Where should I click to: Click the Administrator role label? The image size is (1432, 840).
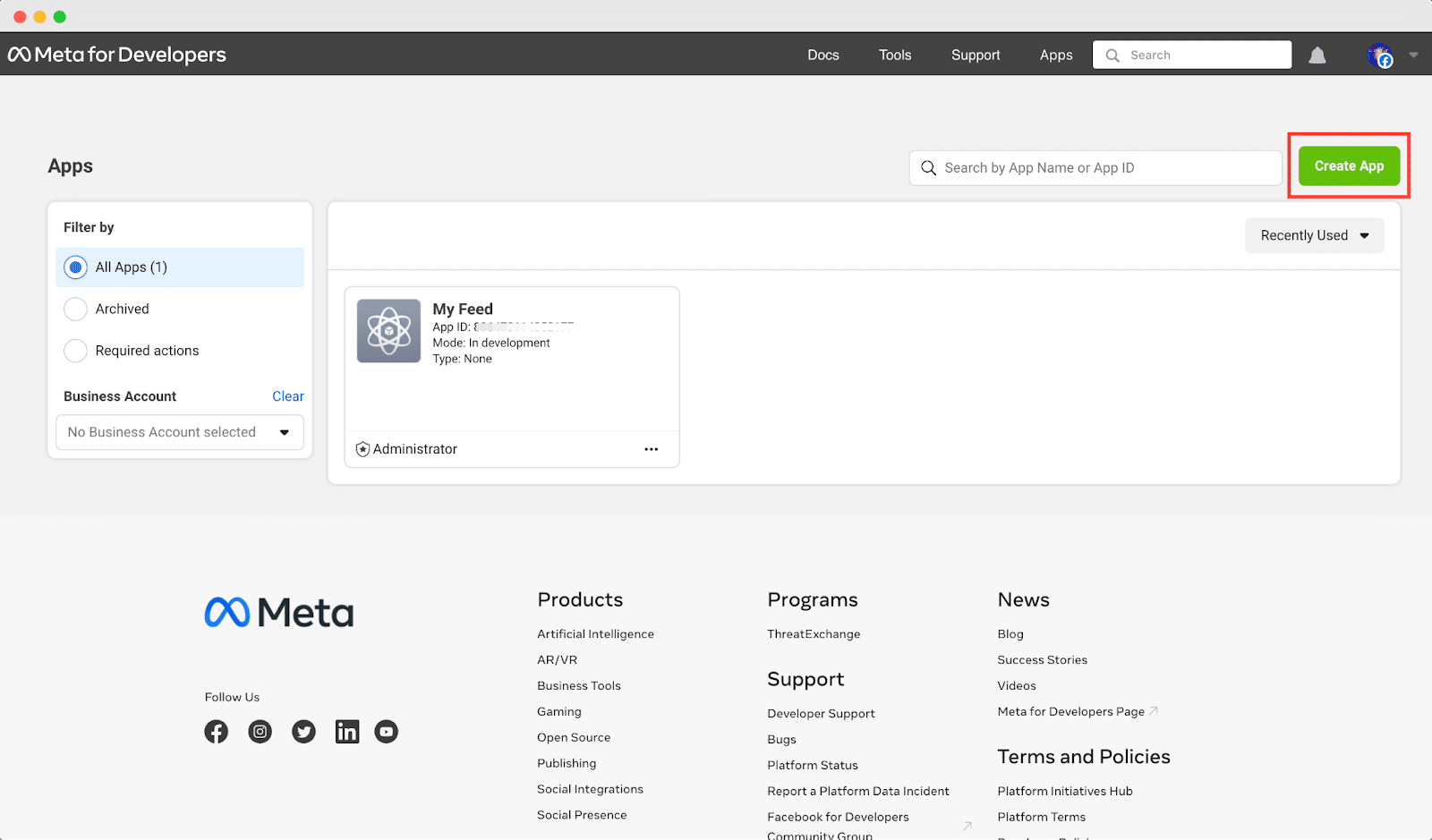[x=415, y=449]
